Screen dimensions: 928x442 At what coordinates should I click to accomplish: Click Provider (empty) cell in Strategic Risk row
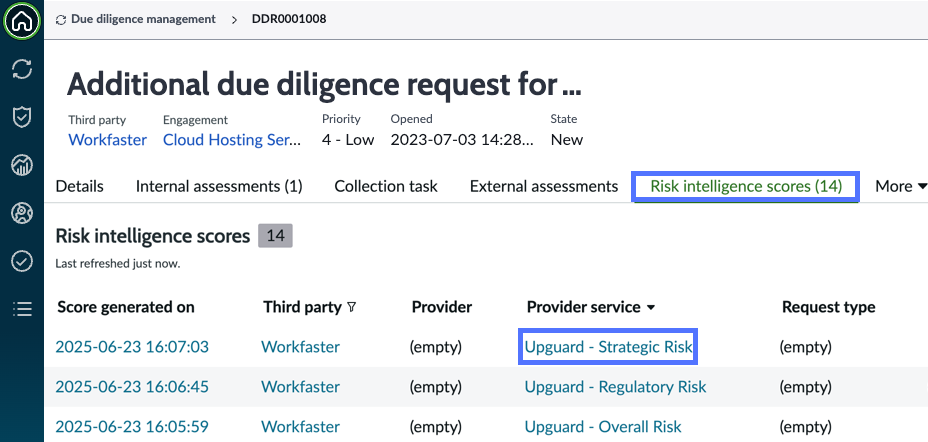(436, 346)
